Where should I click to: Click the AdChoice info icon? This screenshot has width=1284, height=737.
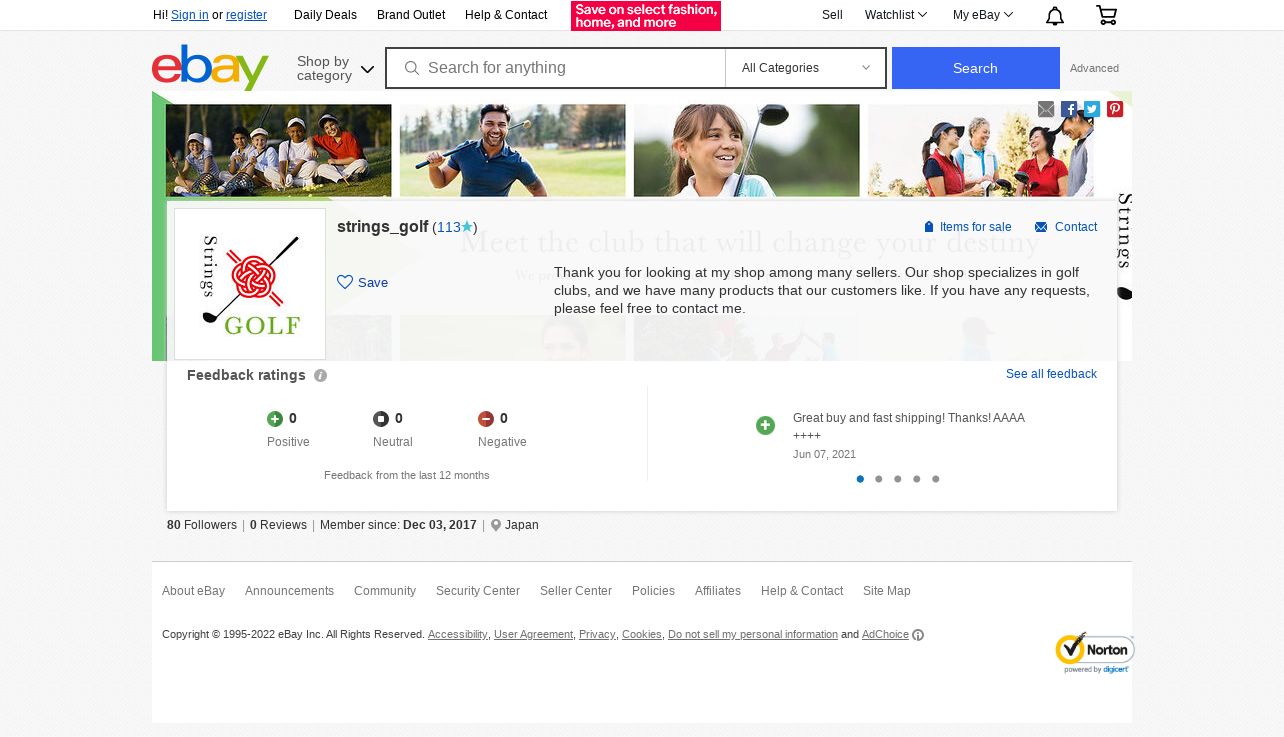[918, 635]
